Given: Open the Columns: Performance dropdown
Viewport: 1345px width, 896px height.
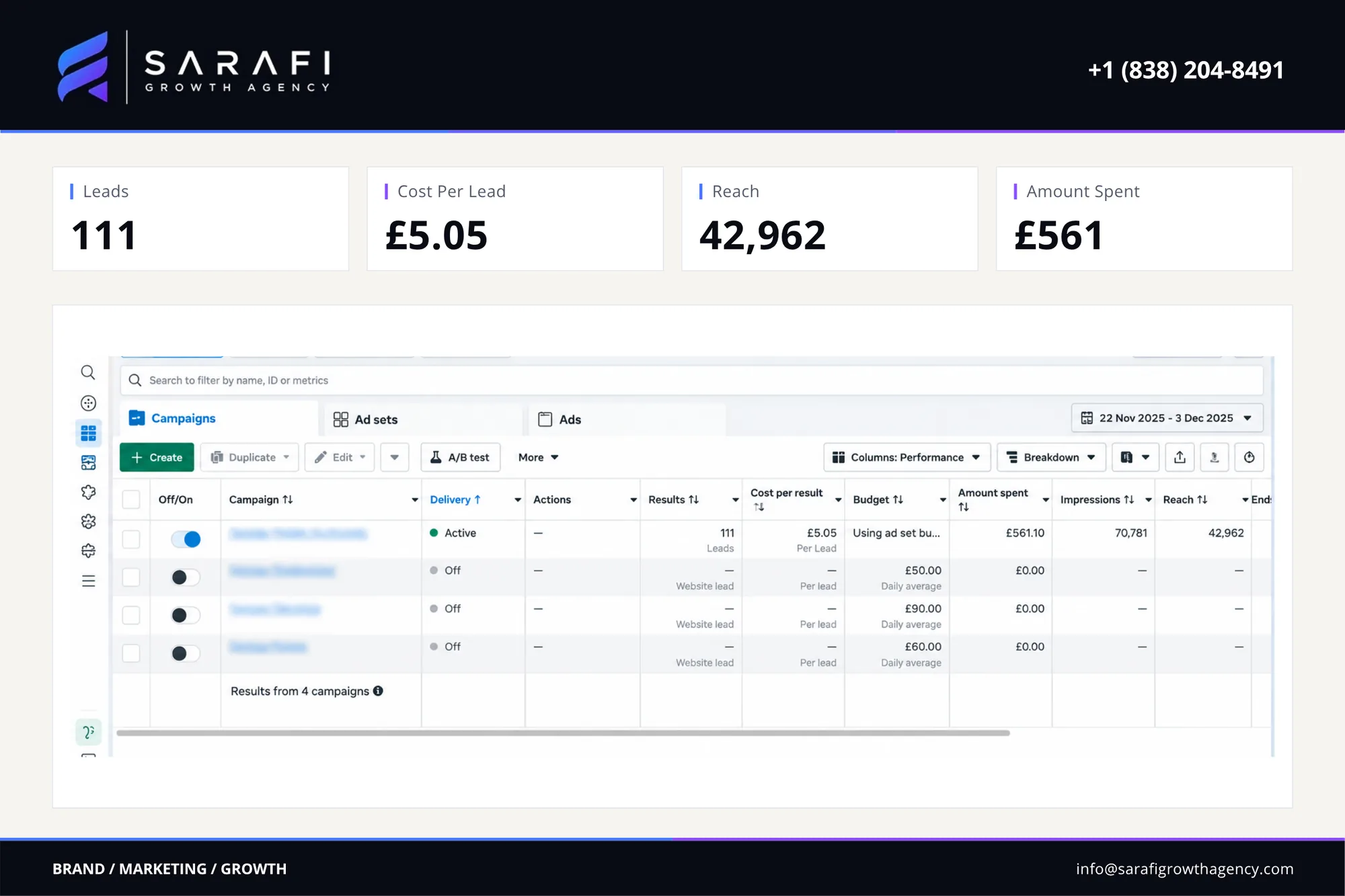Looking at the screenshot, I should pyautogui.click(x=907, y=457).
